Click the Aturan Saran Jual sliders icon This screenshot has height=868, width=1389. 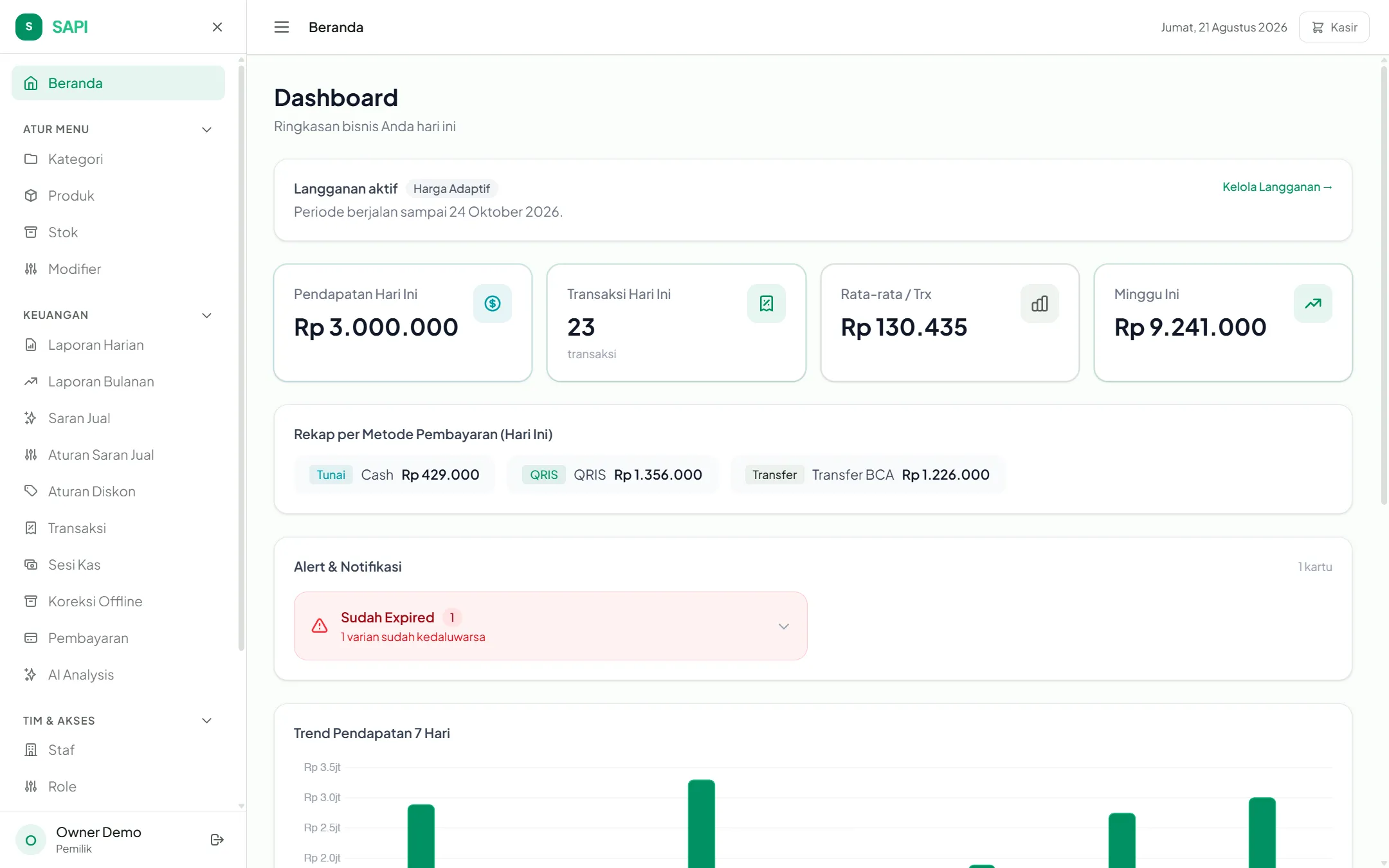[31, 455]
